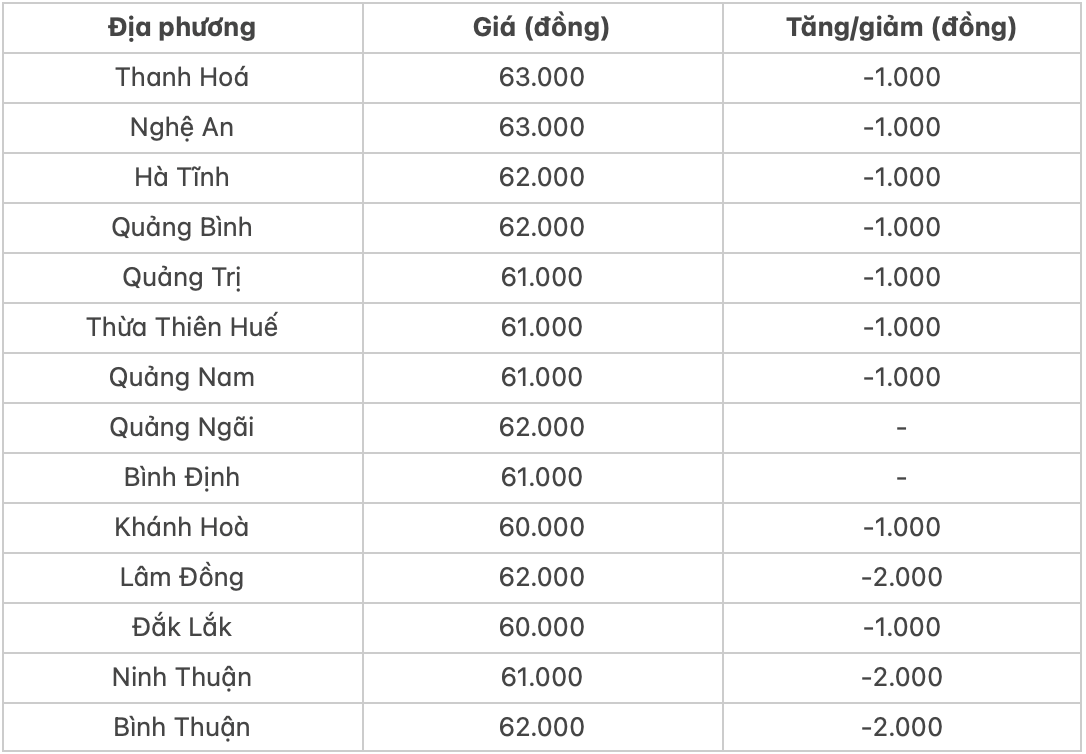1086x754 pixels.
Task: Select the Quảng Nam cell
Action: point(181,377)
